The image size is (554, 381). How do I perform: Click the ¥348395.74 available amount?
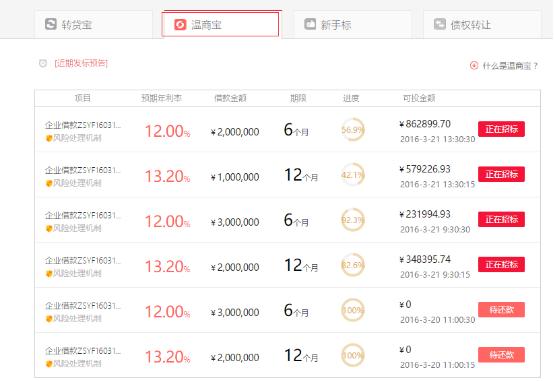[x=425, y=259]
